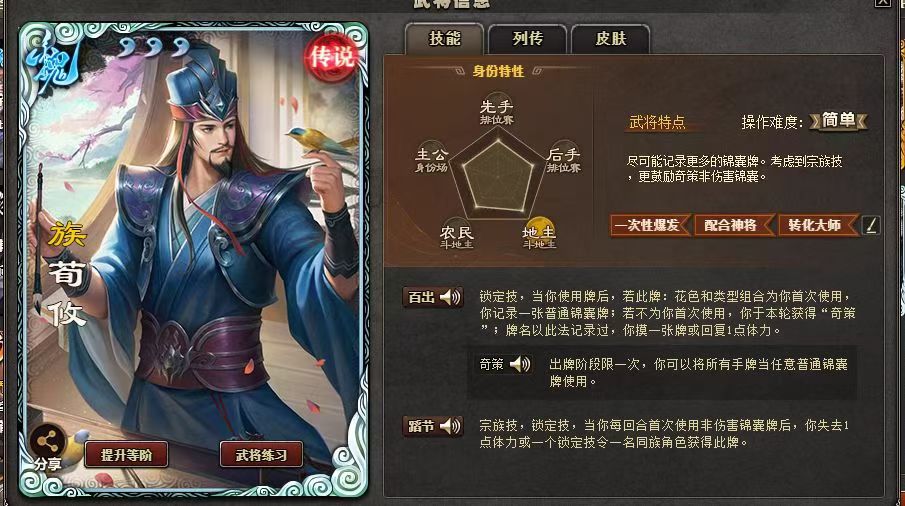Play the 奇策 skill voice audio
Image resolution: width=905 pixels, height=506 pixels.
[519, 364]
